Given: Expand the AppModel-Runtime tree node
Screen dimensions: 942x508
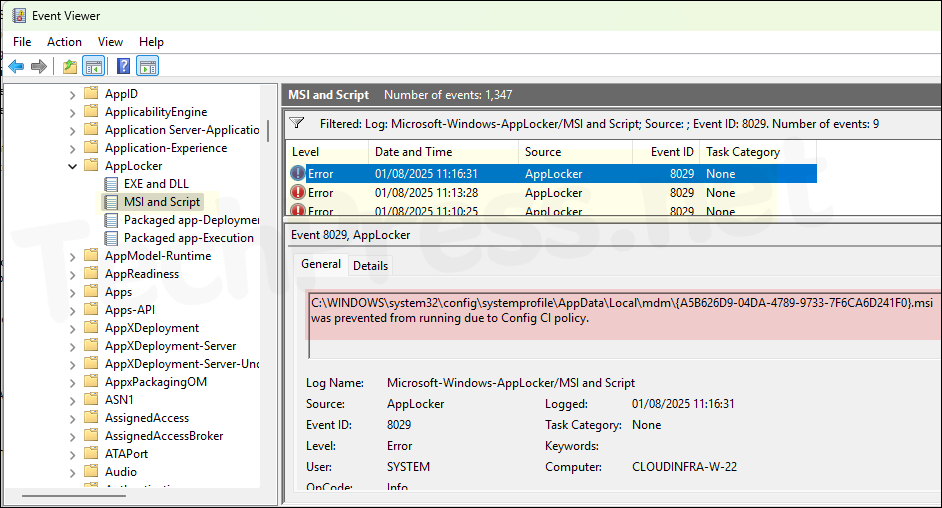Looking at the screenshot, I should pyautogui.click(x=73, y=256).
